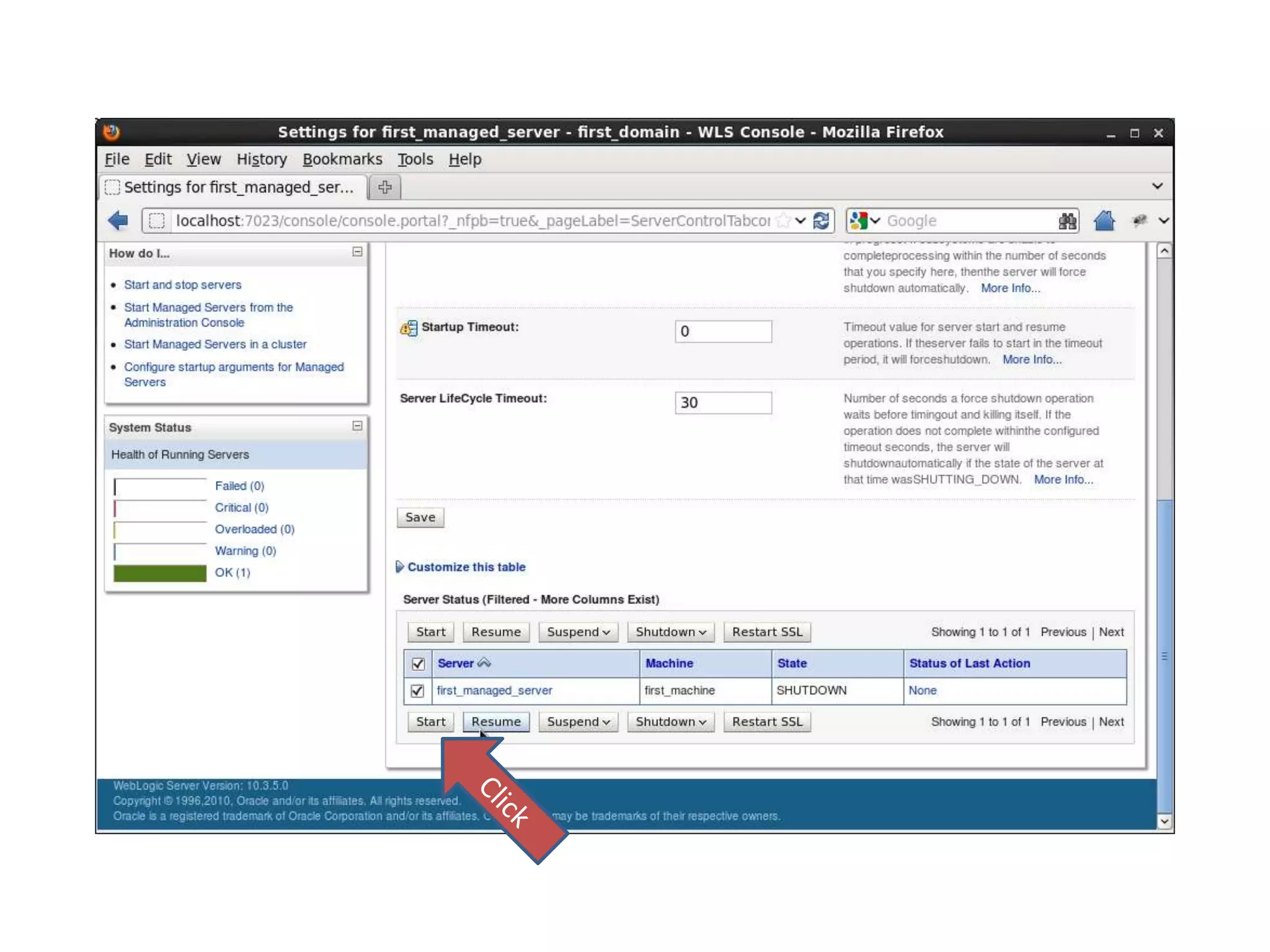
Task: Focus Server LifeCycle Timeout field
Action: [723, 403]
